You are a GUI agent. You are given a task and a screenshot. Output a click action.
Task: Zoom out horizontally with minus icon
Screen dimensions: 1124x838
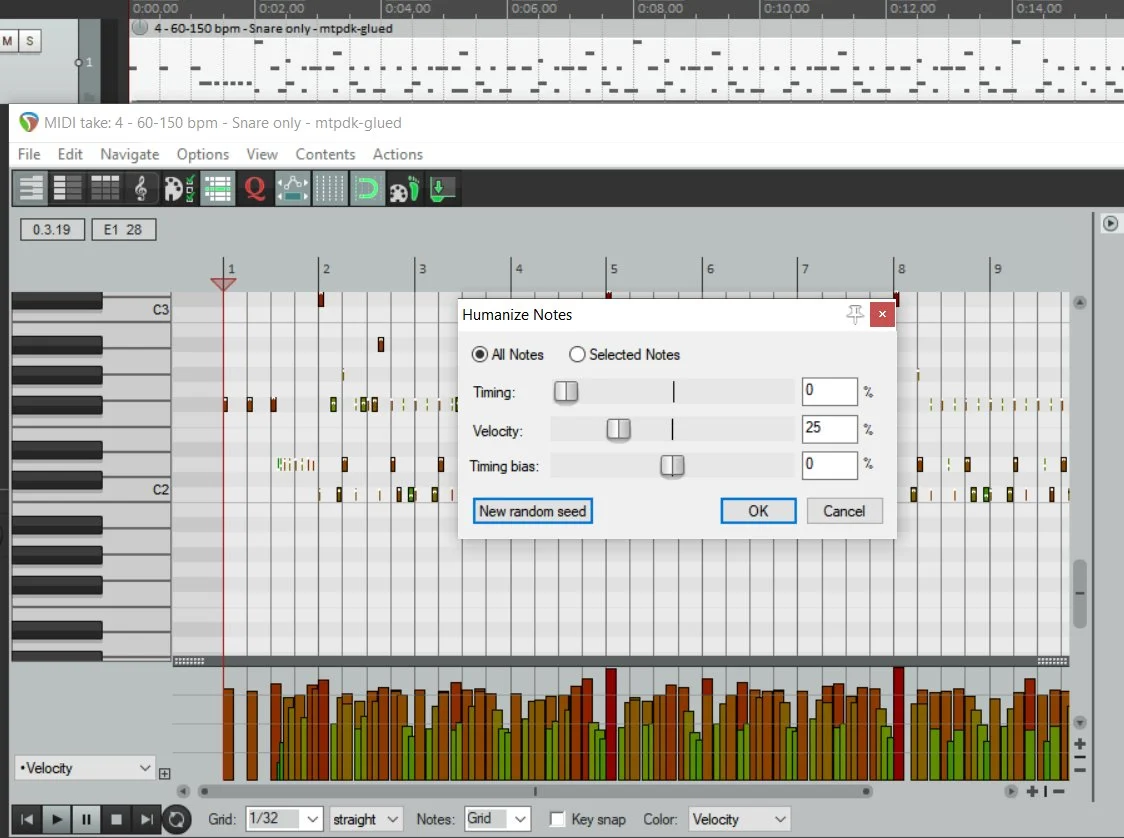(x=1059, y=791)
